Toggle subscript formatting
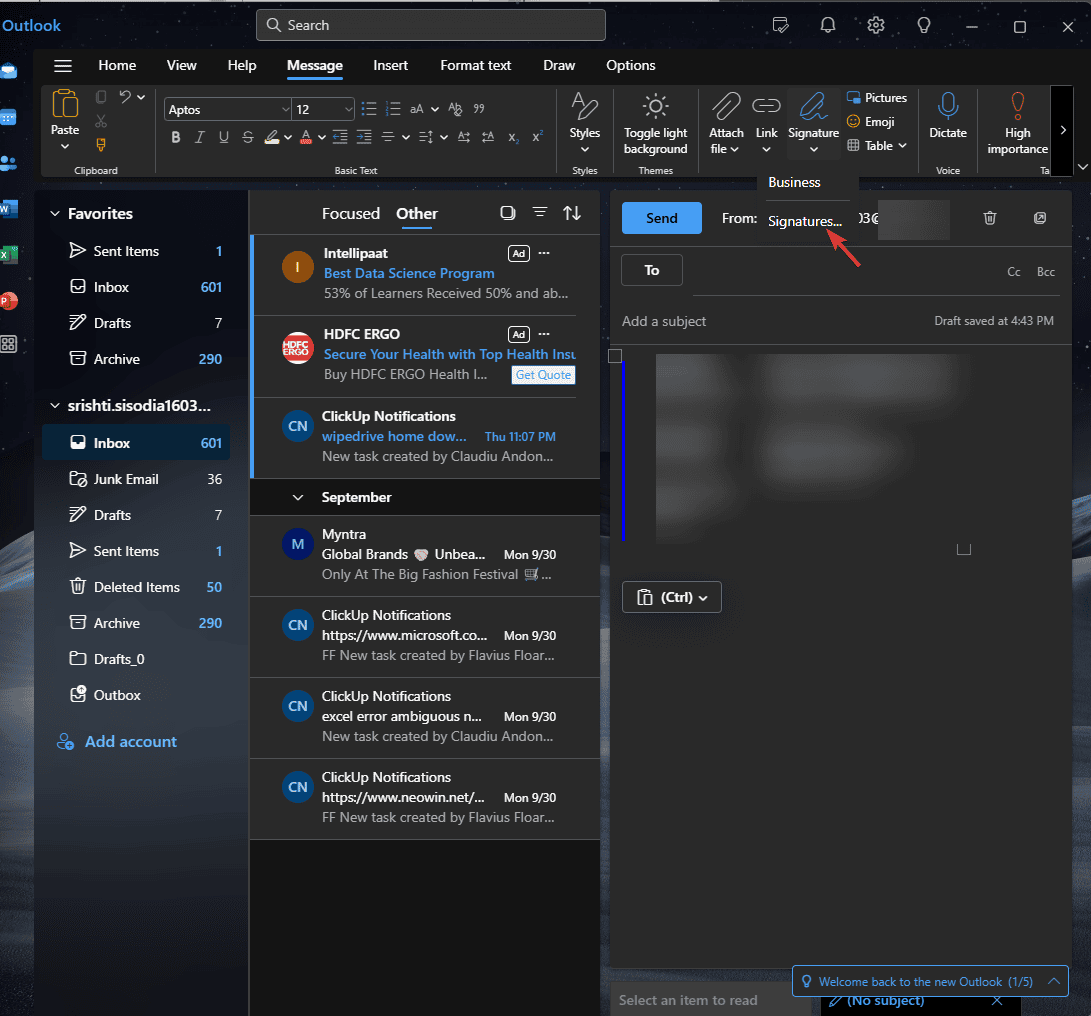This screenshot has width=1091, height=1016. pos(513,137)
